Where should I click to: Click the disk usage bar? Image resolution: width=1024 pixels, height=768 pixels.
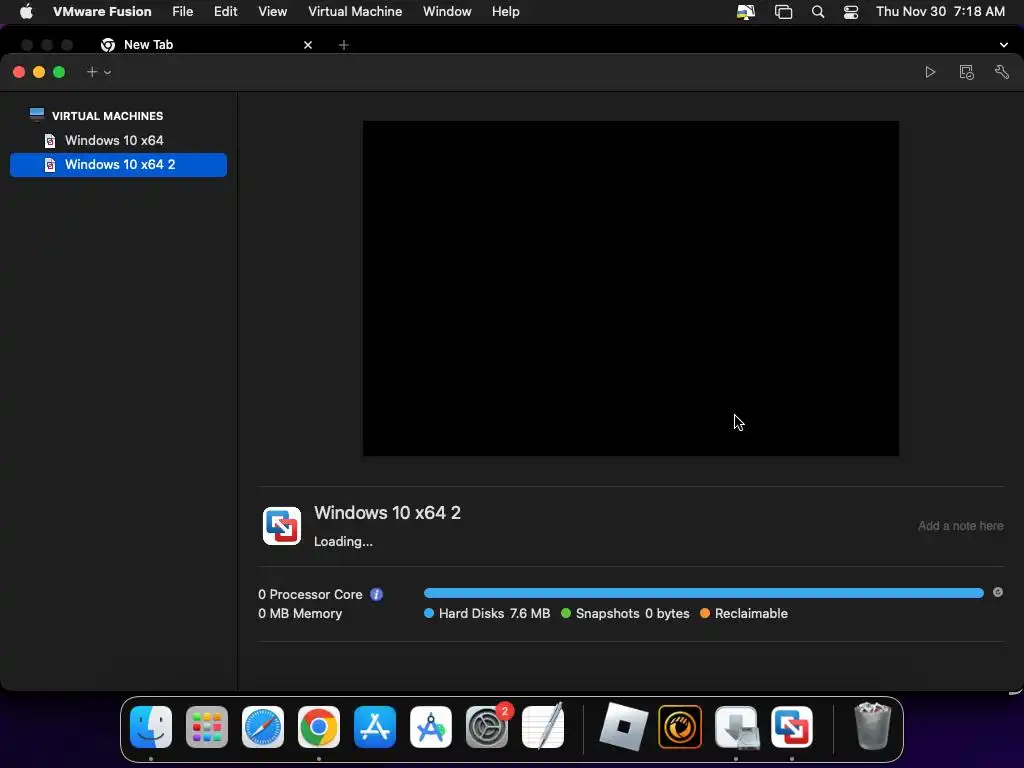703,593
